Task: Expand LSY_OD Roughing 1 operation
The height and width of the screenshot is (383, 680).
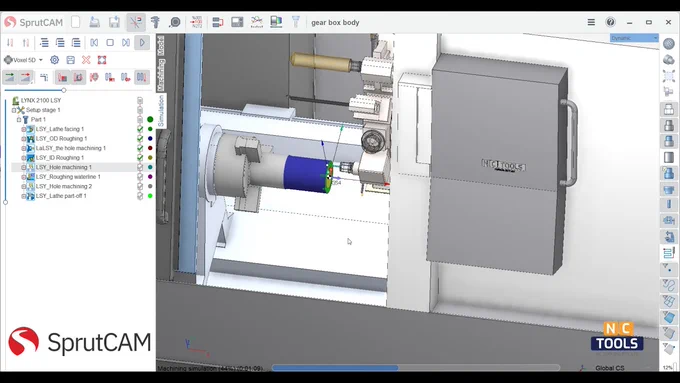Action: 23,139
